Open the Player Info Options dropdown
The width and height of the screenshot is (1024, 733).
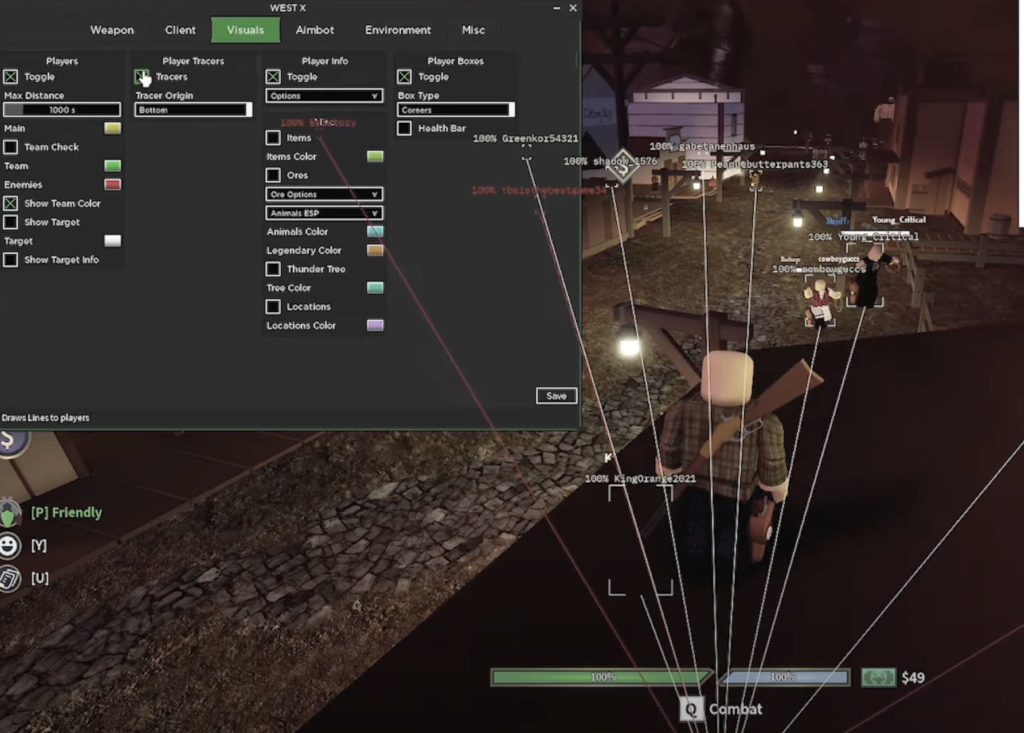click(x=324, y=96)
